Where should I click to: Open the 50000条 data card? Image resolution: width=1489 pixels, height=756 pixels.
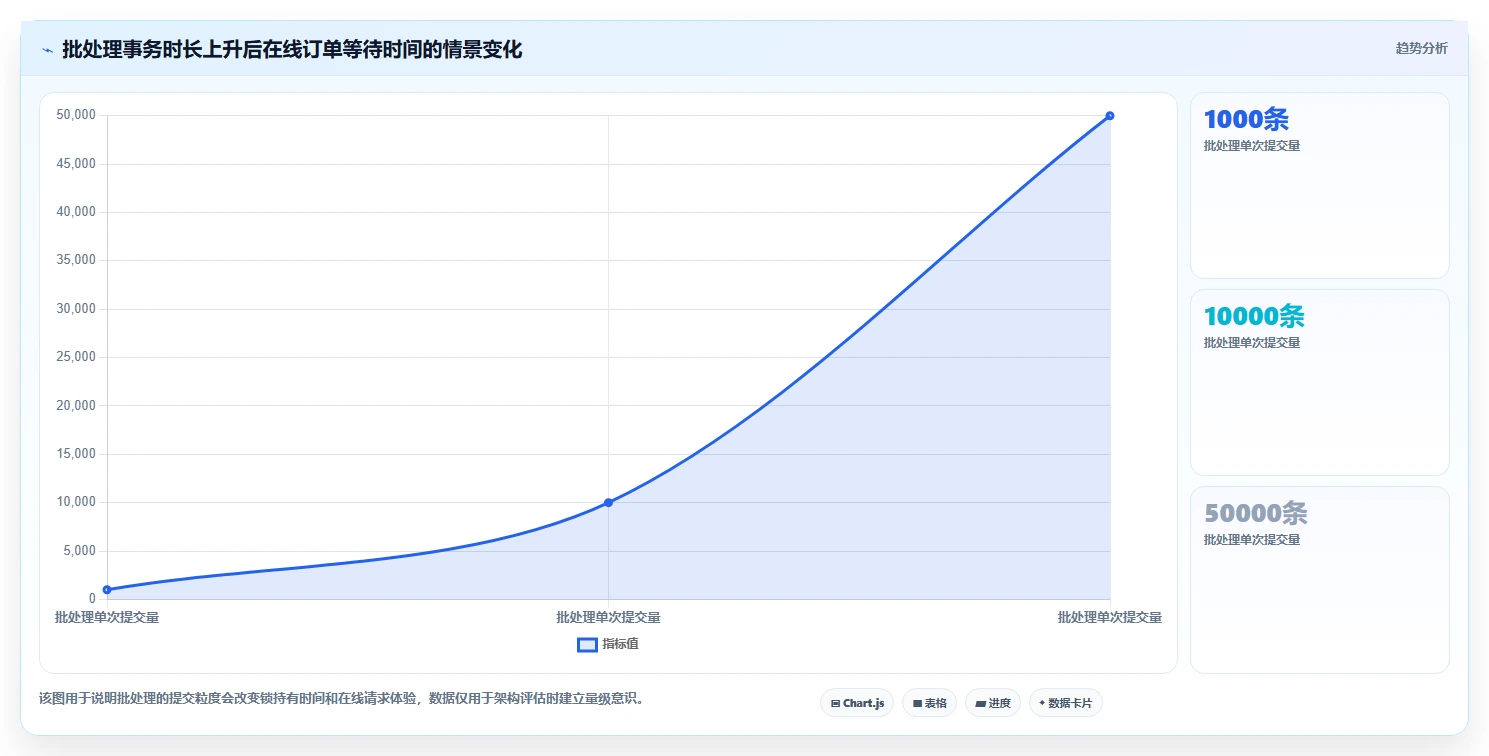point(1319,580)
